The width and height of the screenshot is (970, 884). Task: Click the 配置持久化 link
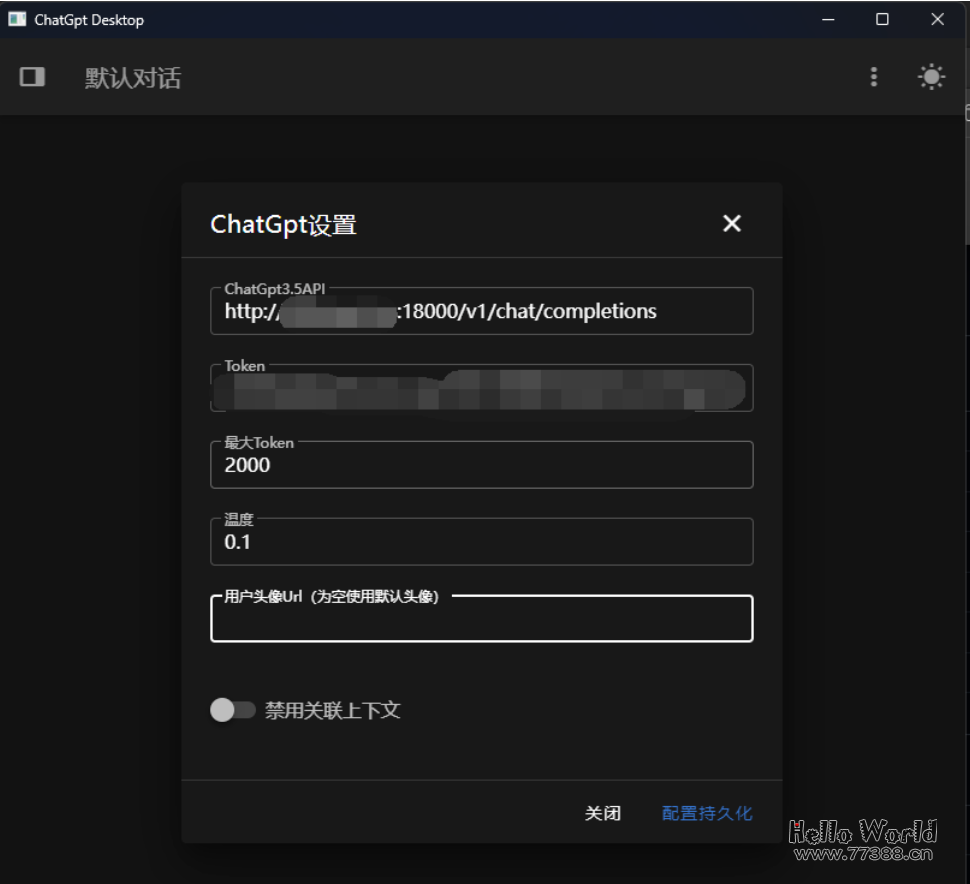706,813
